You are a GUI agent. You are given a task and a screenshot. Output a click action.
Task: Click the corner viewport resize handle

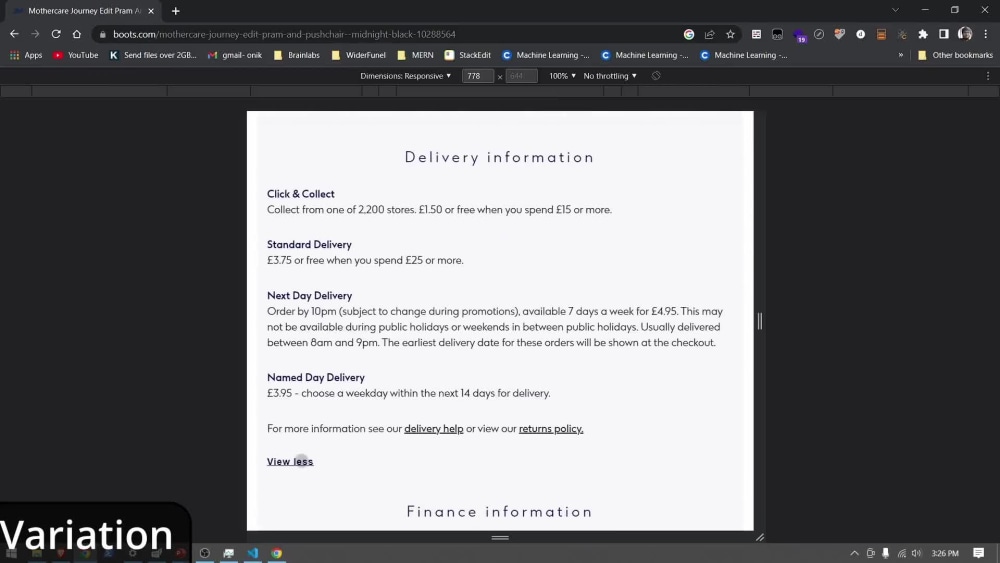pos(760,537)
